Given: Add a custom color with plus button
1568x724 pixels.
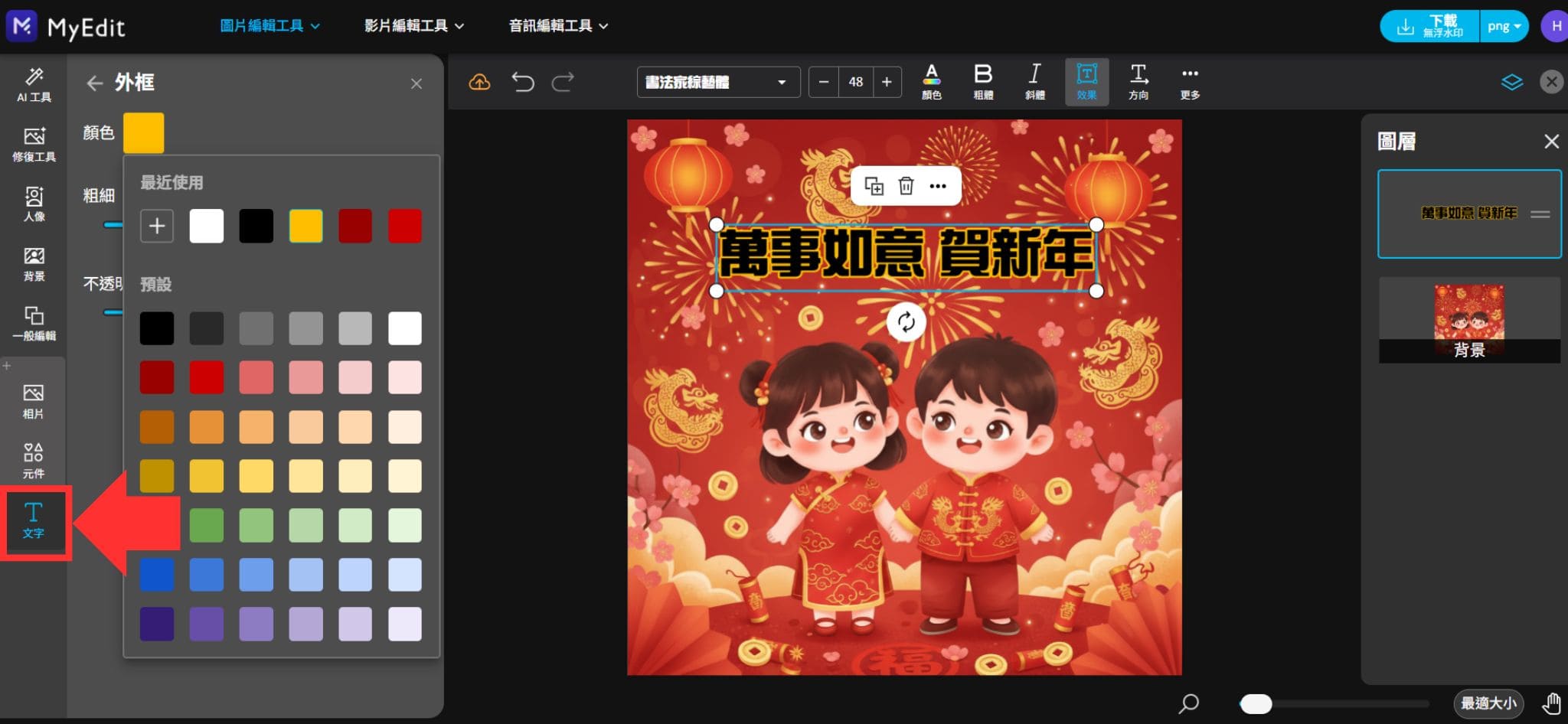Looking at the screenshot, I should [157, 226].
